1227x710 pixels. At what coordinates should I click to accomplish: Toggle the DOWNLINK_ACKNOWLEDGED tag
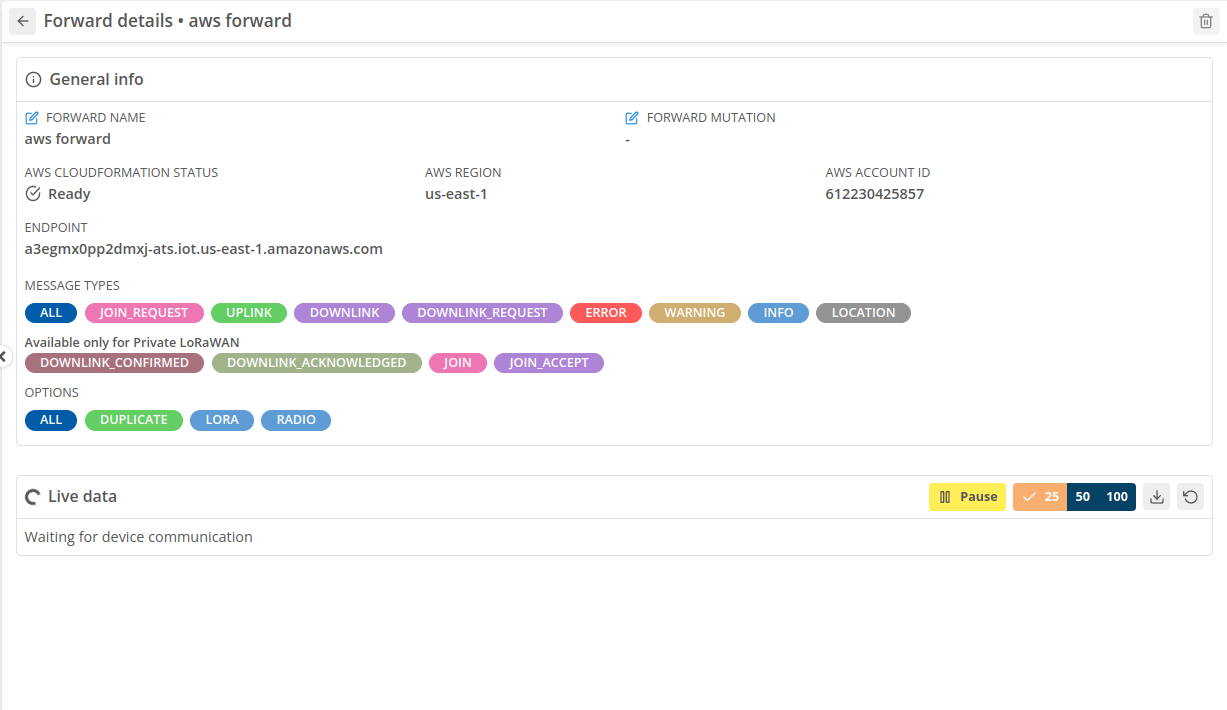tap(317, 363)
